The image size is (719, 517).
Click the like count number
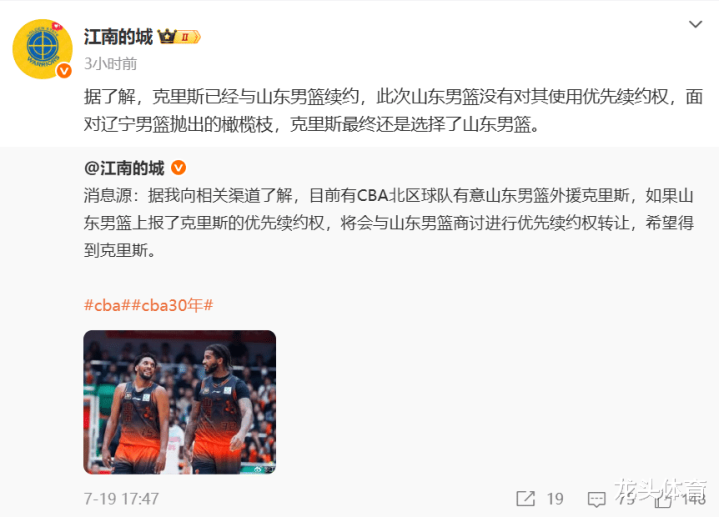[x=692, y=499]
